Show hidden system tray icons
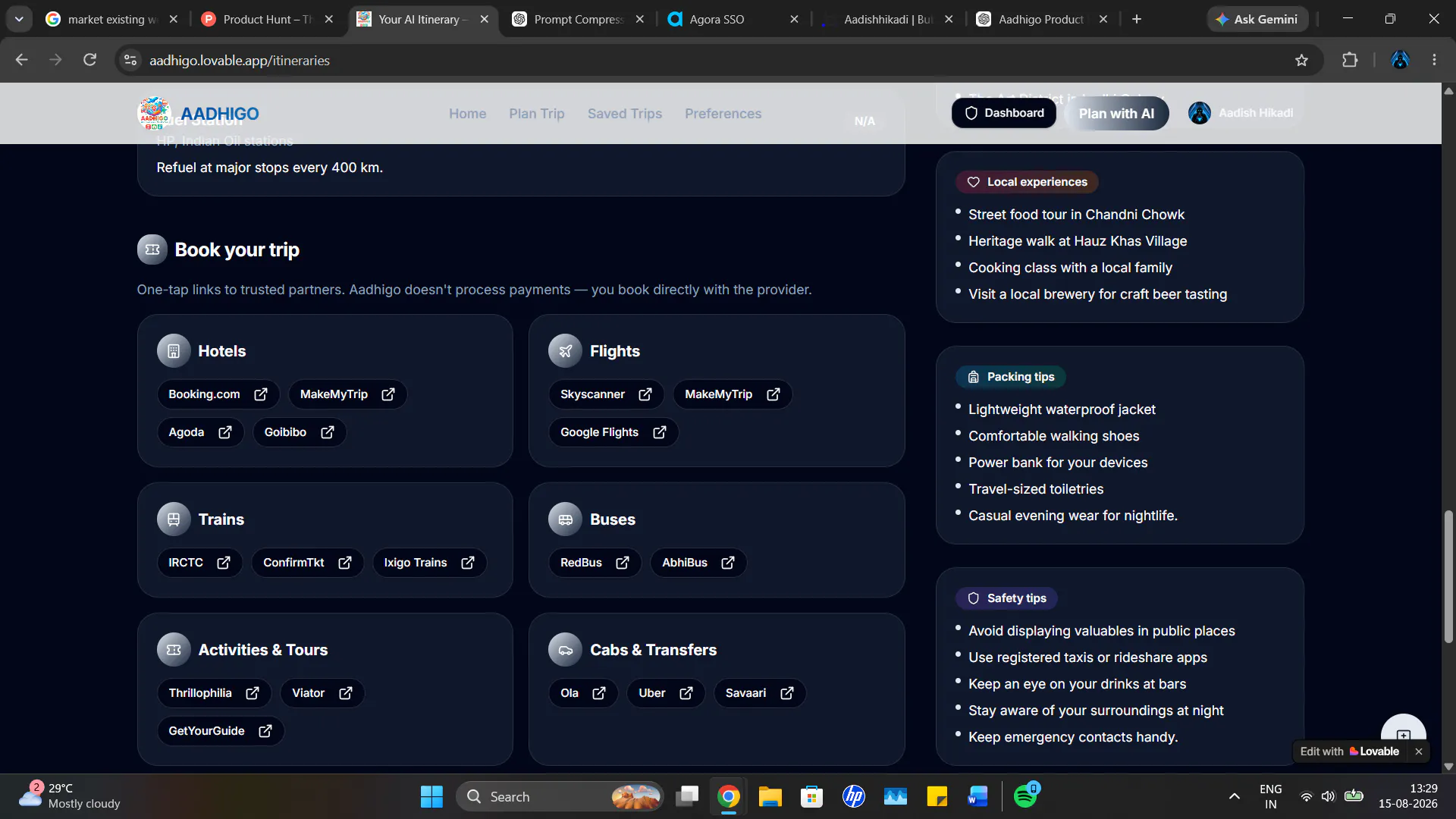 [x=1235, y=796]
